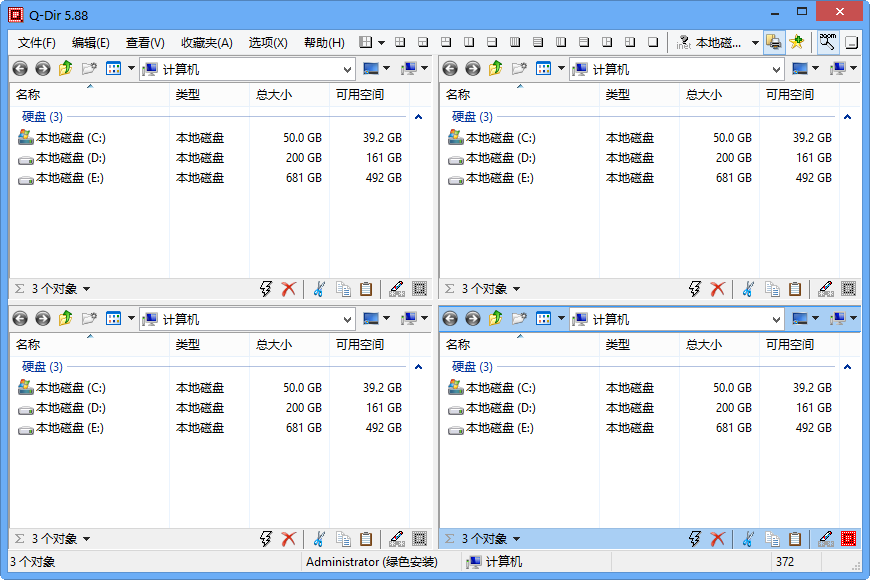Open the 收藏夹(A) menu
This screenshot has width=870, height=580.
[x=206, y=42]
